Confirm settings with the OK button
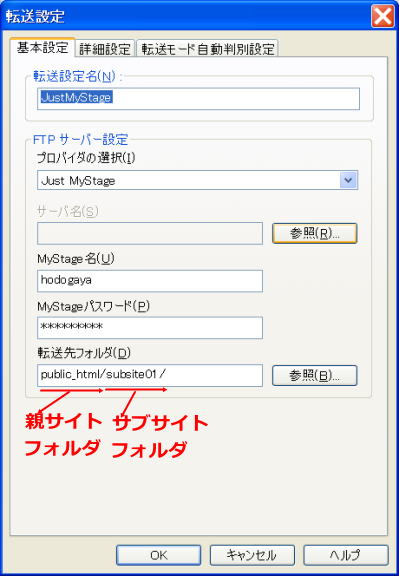399x576 pixels. (159, 555)
